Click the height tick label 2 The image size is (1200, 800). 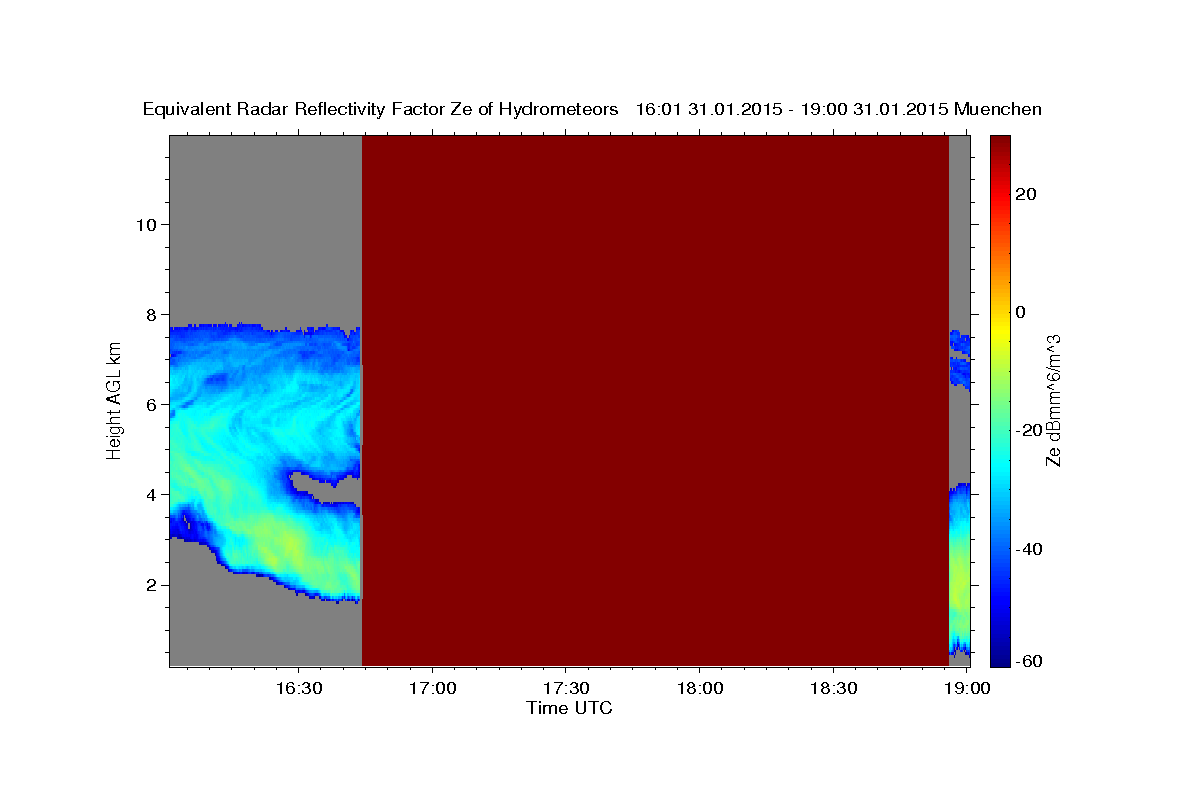pyautogui.click(x=152, y=585)
